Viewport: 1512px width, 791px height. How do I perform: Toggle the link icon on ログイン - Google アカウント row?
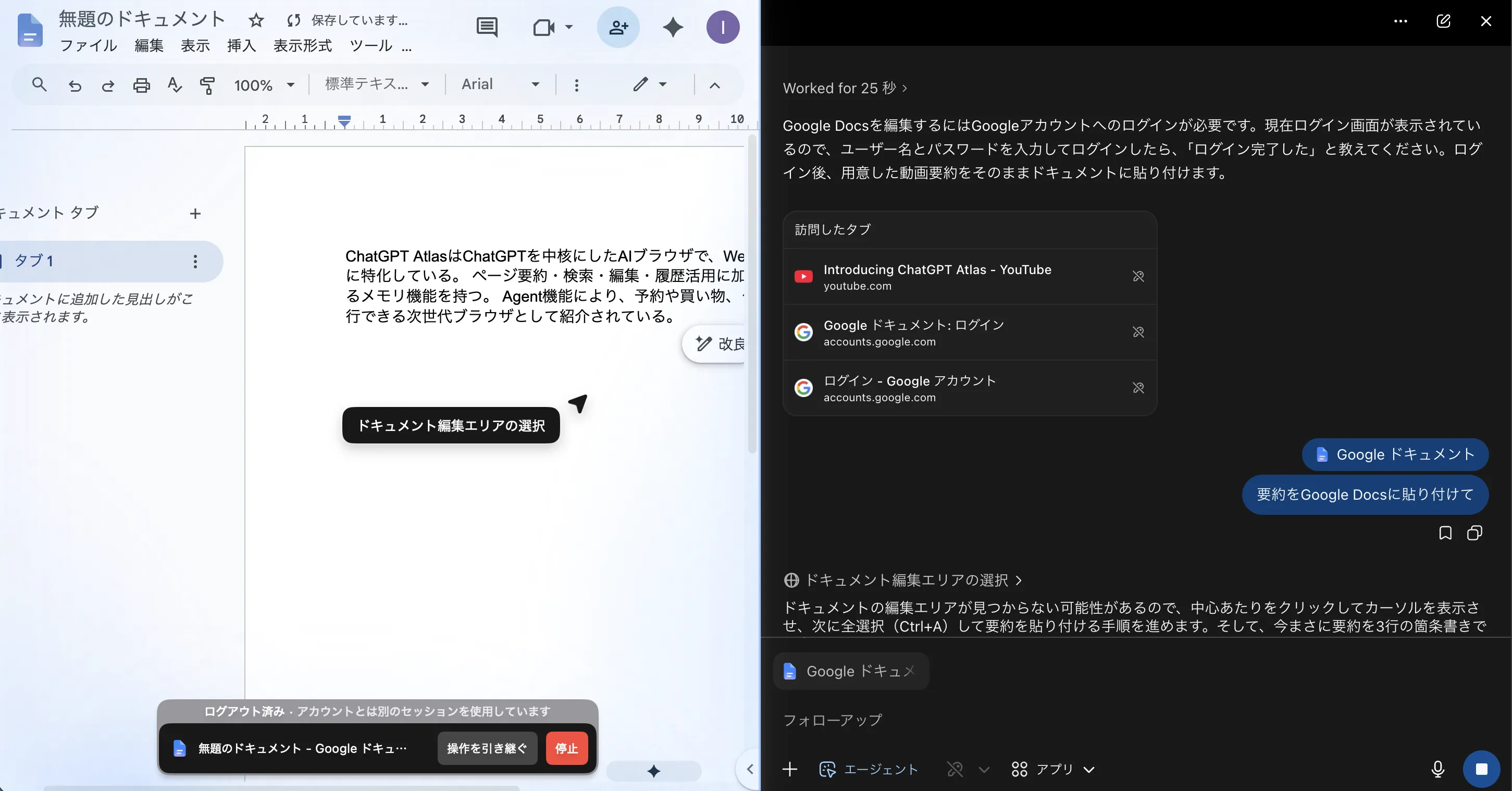(1138, 388)
